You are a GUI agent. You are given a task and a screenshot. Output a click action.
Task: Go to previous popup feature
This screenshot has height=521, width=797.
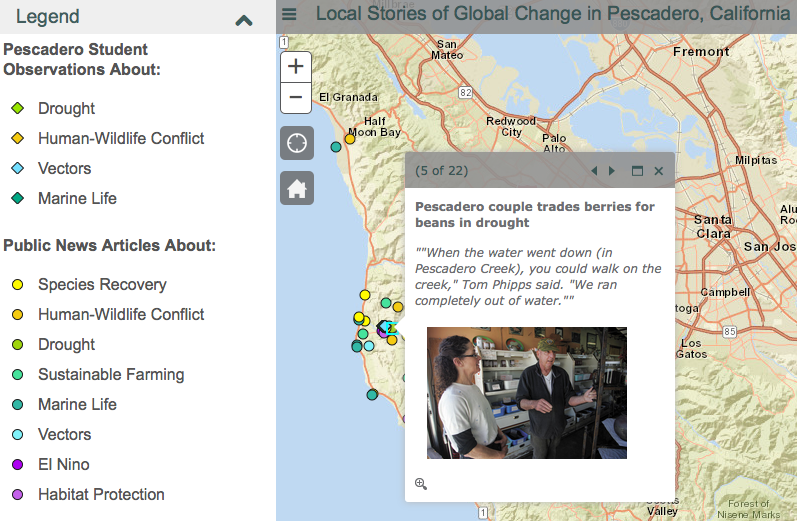click(594, 171)
